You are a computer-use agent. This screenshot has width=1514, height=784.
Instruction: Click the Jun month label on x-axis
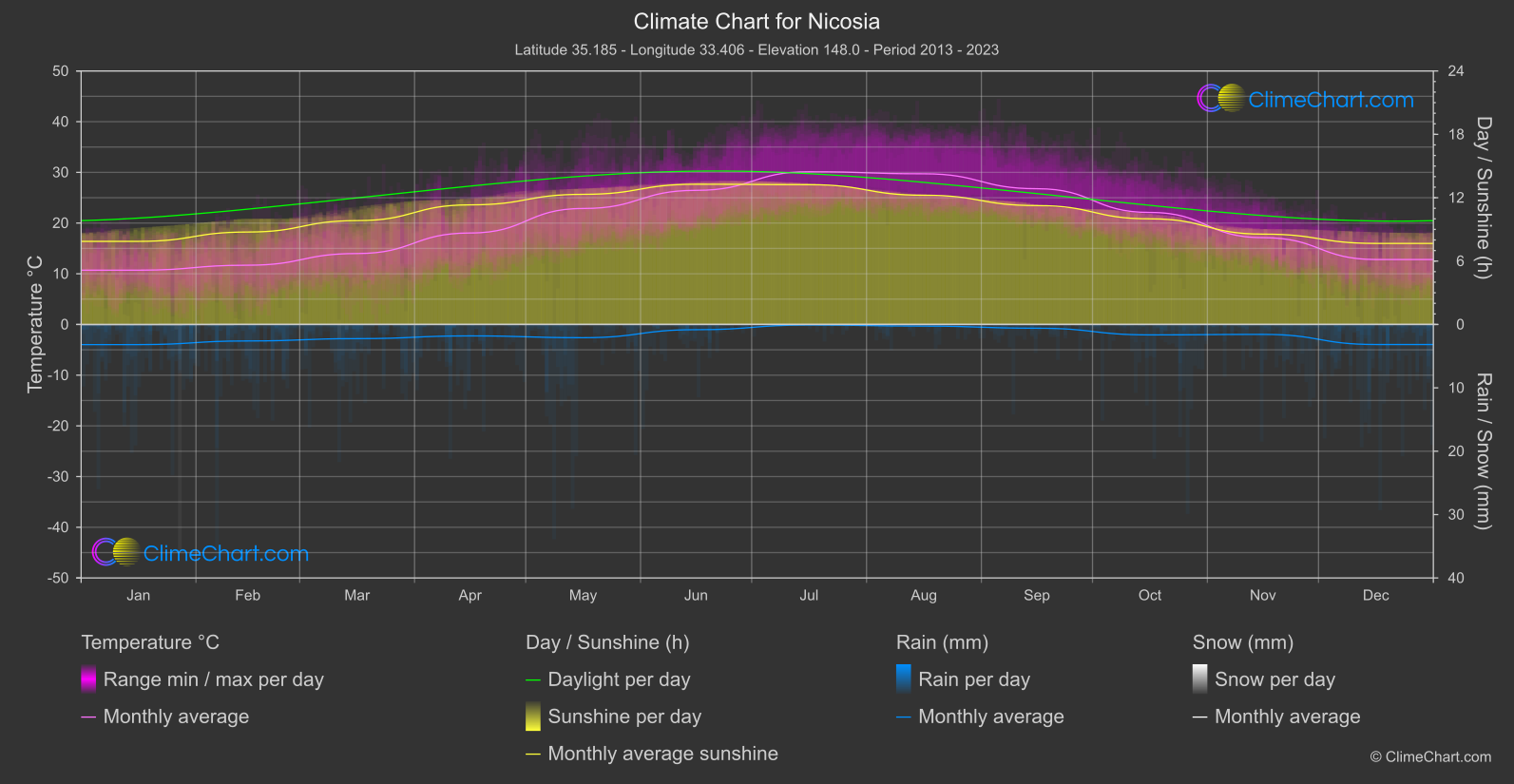click(x=696, y=595)
